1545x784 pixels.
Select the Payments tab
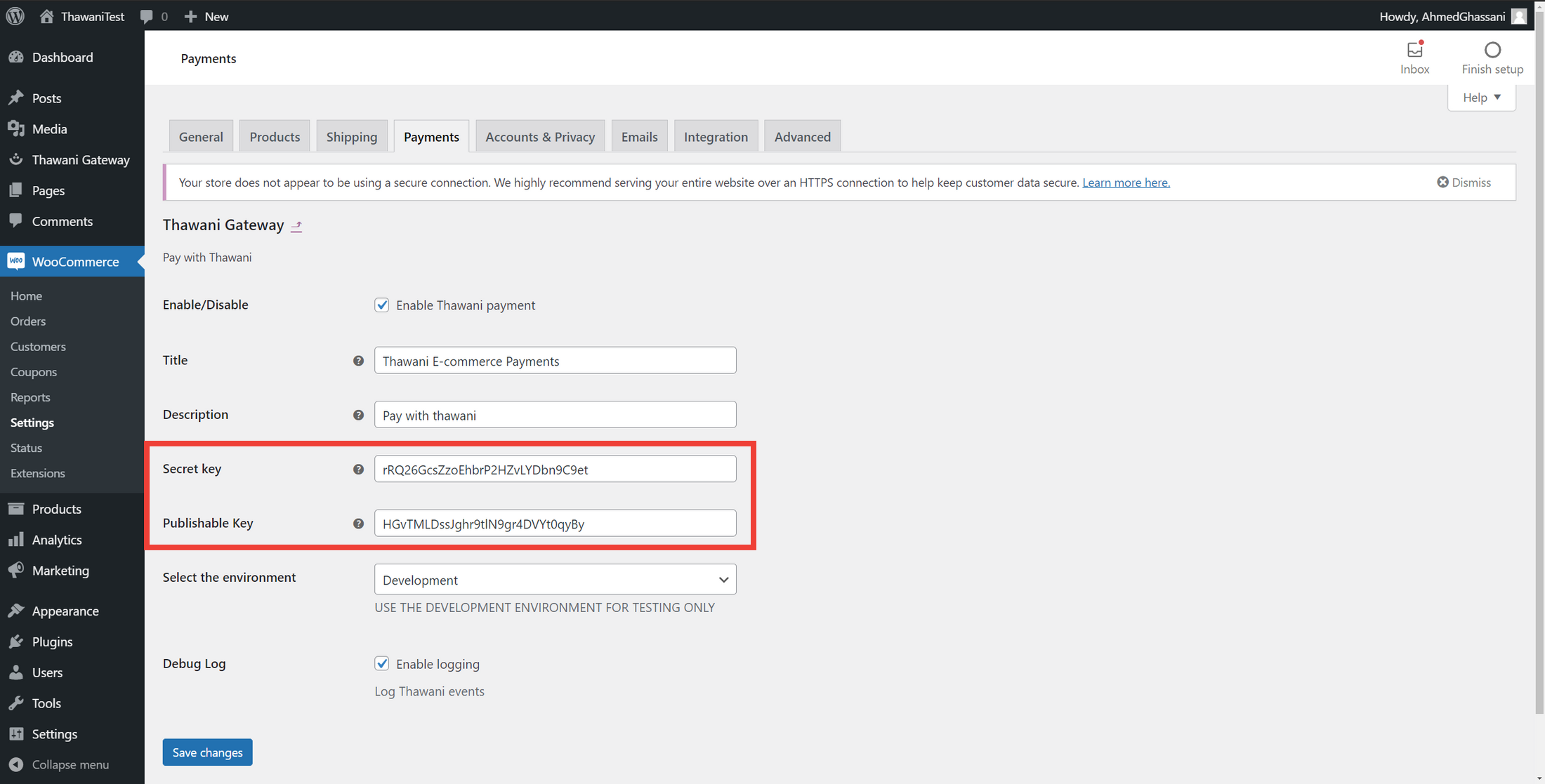tap(431, 137)
